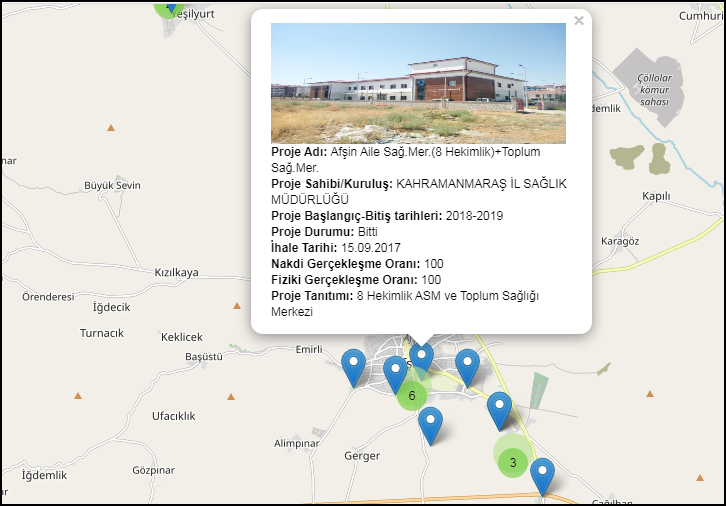Click the Kızılkaya town label
This screenshot has width=726, height=506.
point(176,272)
